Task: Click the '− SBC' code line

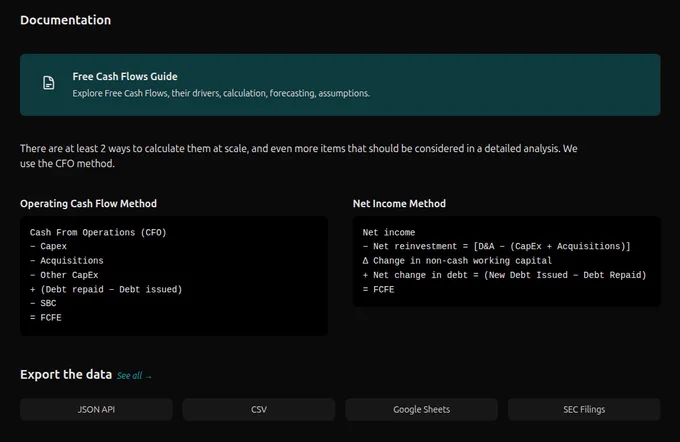Action: click(43, 303)
